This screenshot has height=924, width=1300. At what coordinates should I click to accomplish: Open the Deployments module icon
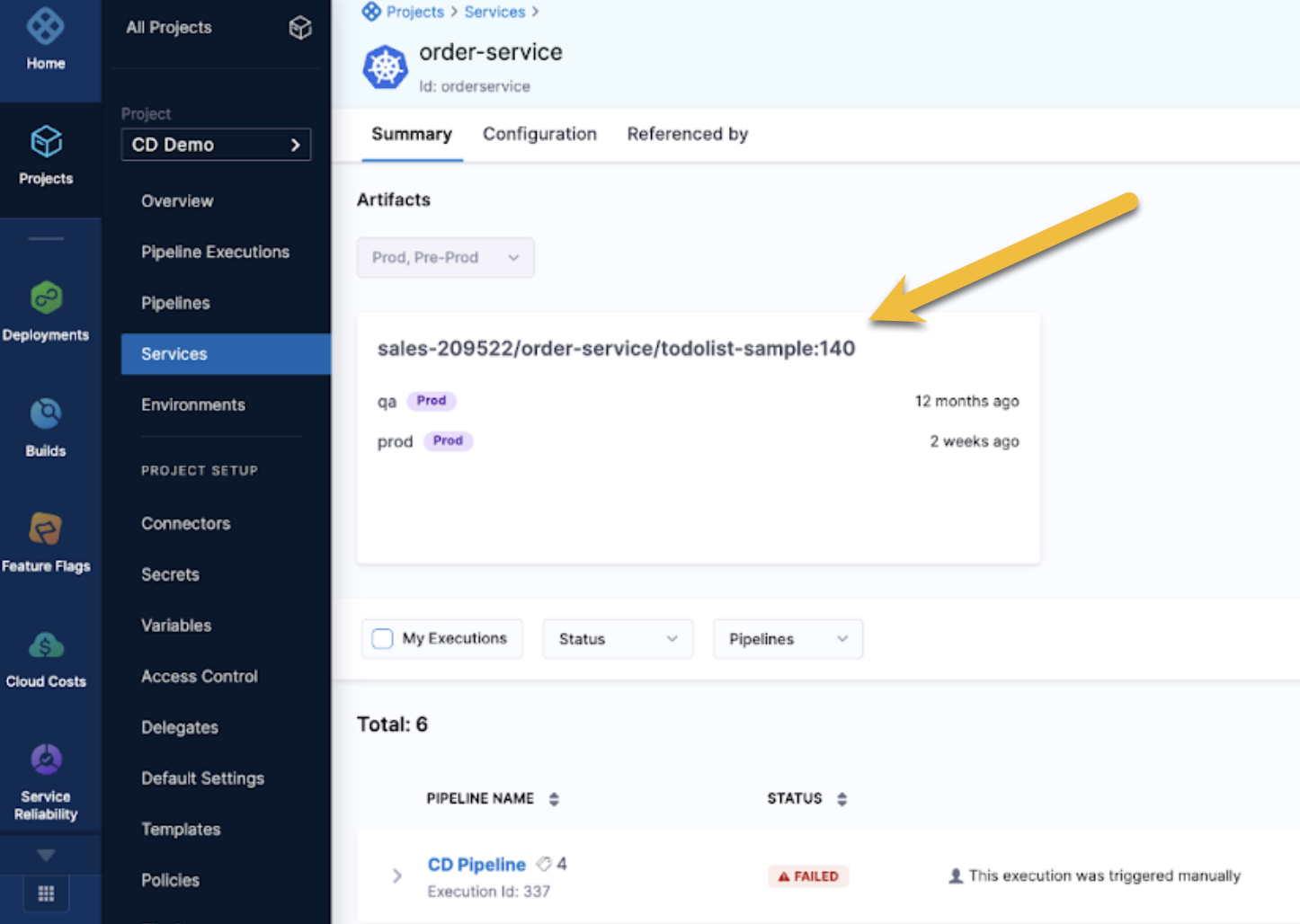[46, 298]
